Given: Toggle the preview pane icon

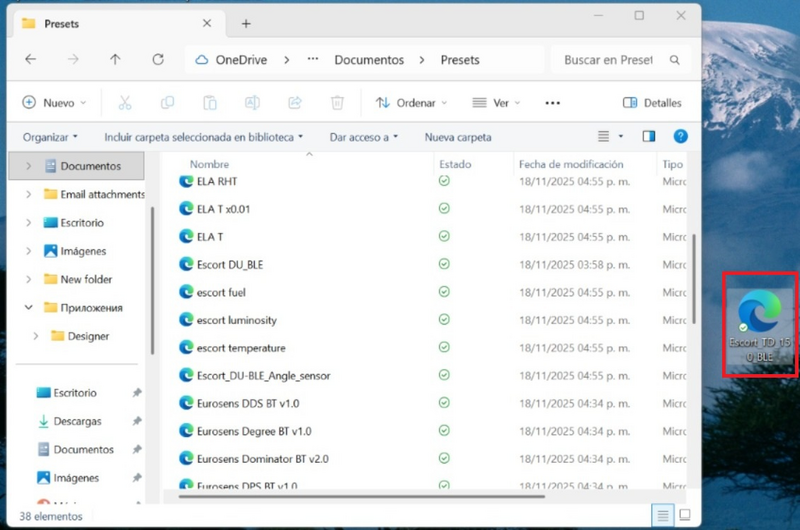Looking at the screenshot, I should click(x=648, y=136).
